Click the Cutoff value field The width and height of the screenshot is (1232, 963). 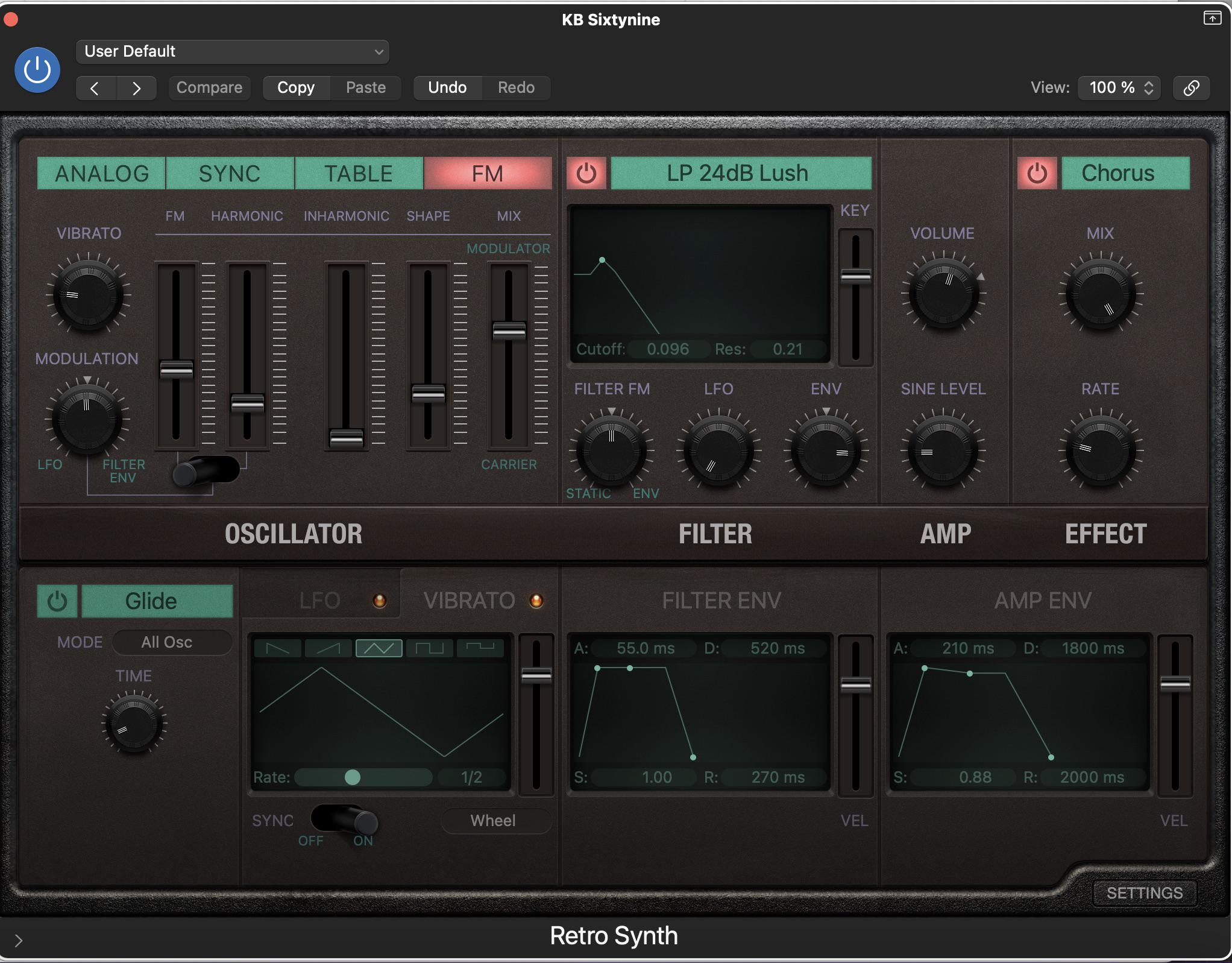(x=667, y=349)
